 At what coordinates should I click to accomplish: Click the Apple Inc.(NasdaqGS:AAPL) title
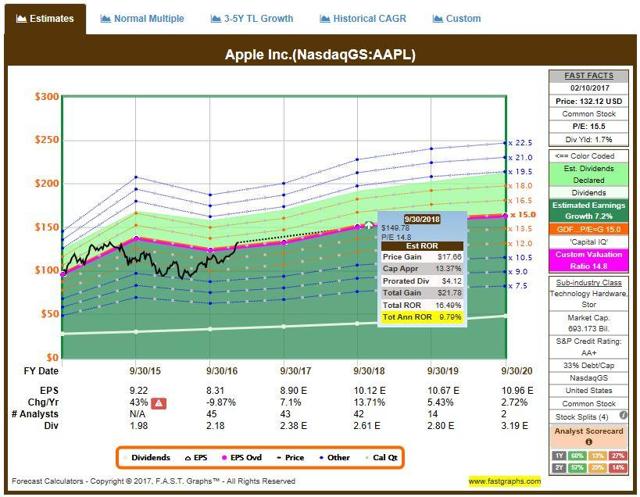320,54
